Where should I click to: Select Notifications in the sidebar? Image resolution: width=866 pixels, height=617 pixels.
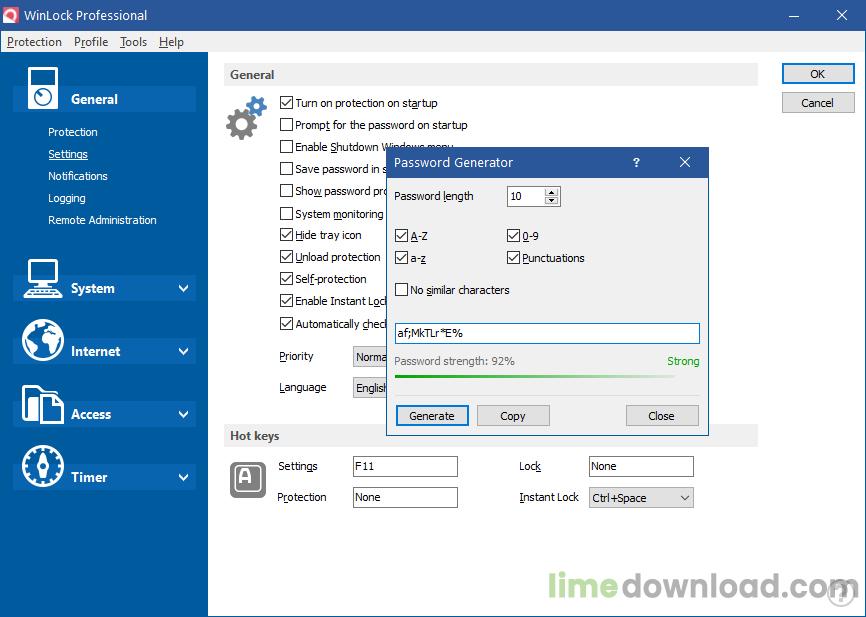(78, 176)
